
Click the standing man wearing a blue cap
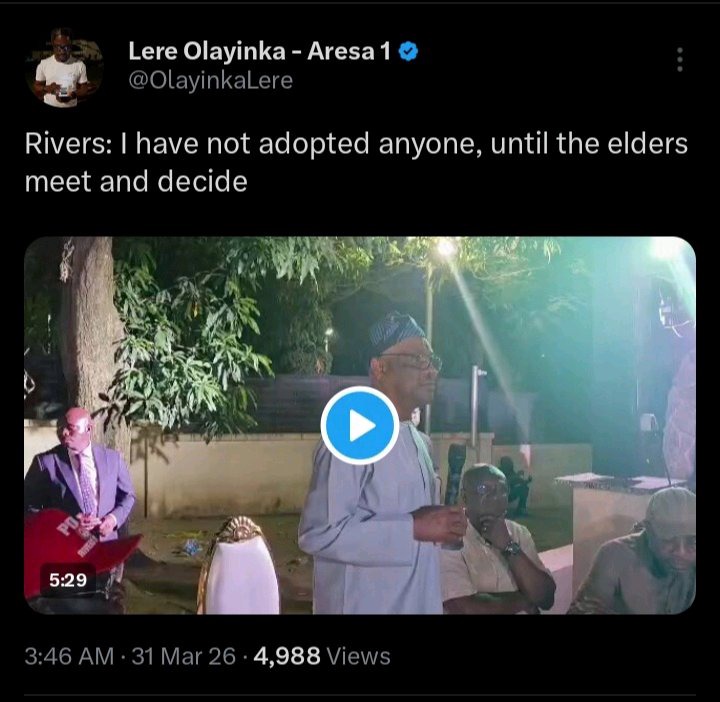385,470
